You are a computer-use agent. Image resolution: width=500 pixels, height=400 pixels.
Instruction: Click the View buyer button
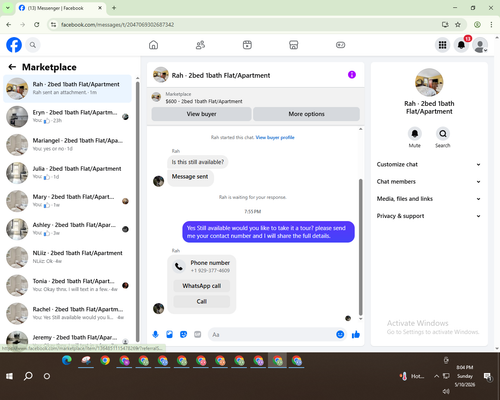201,114
